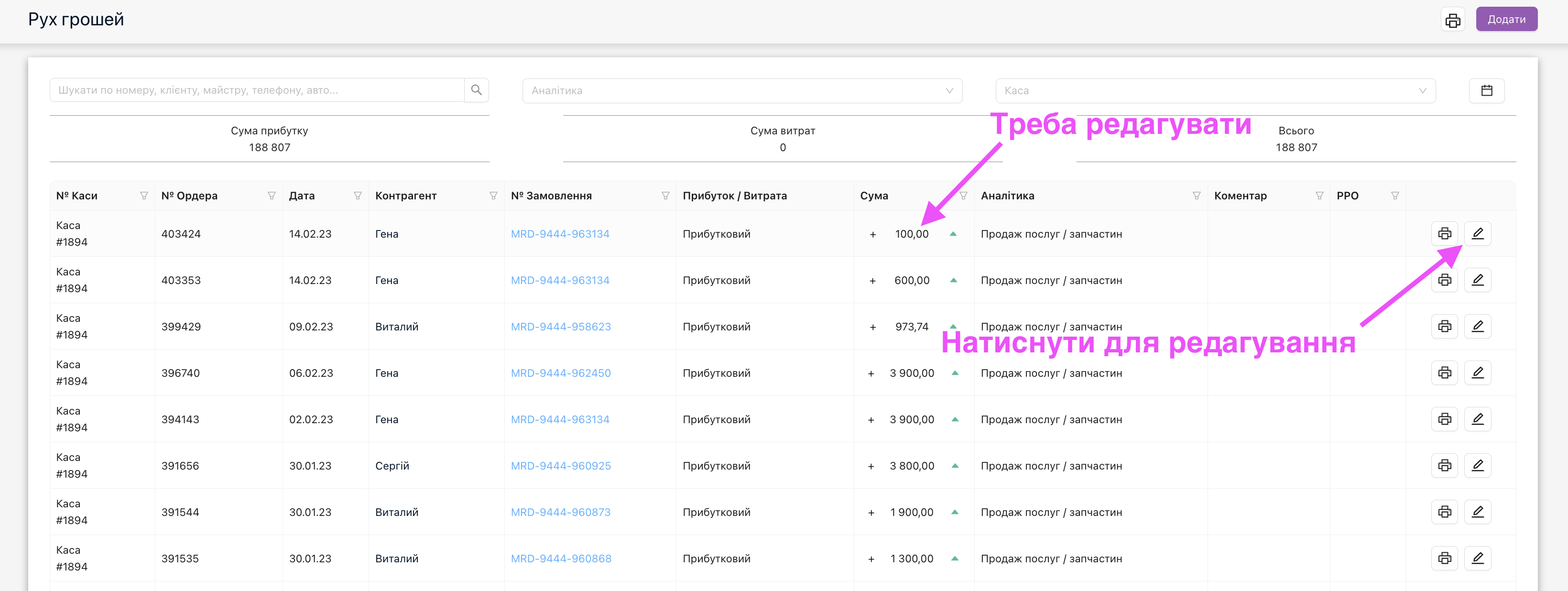Edit cash order 391656 entry
This screenshot has height=591, width=1568.
[1477, 466]
